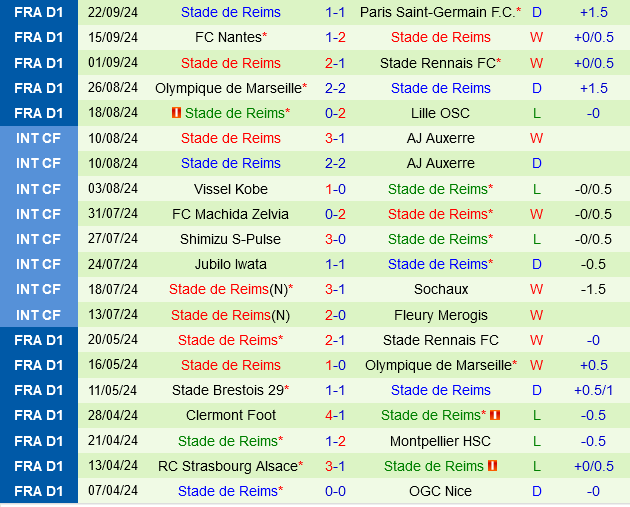Image resolution: width=630 pixels, height=507 pixels.
Task: Click the Jubilo Iwata team link
Action: [230, 264]
